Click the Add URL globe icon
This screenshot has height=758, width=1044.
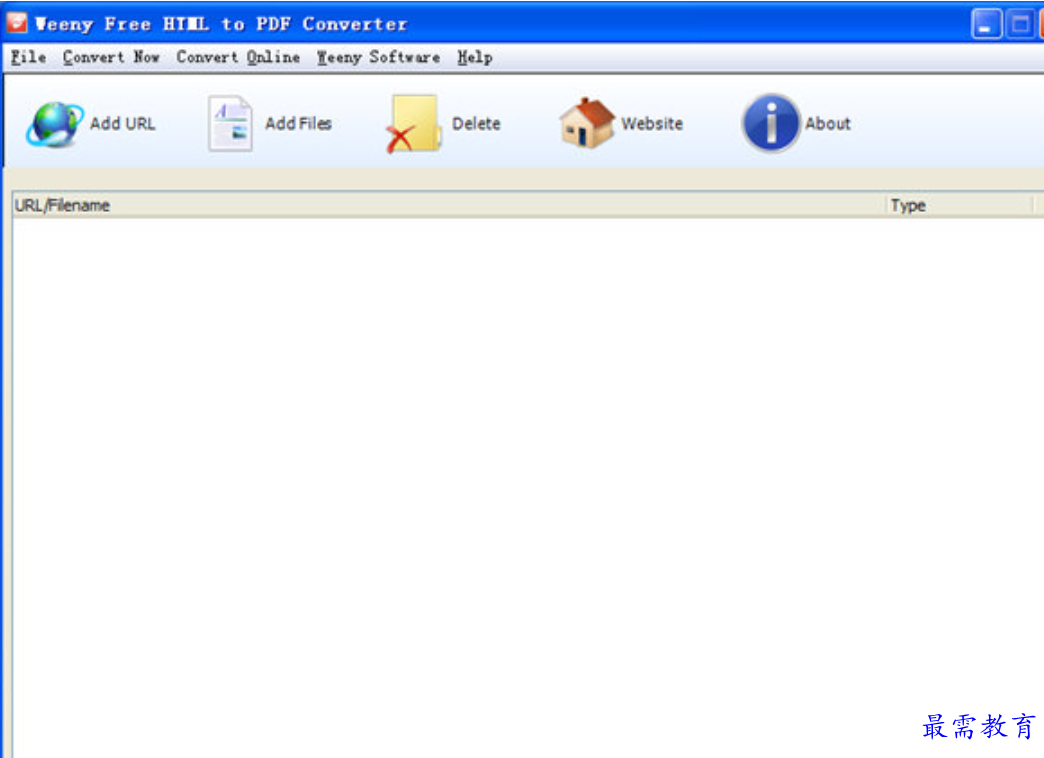[x=55, y=124]
